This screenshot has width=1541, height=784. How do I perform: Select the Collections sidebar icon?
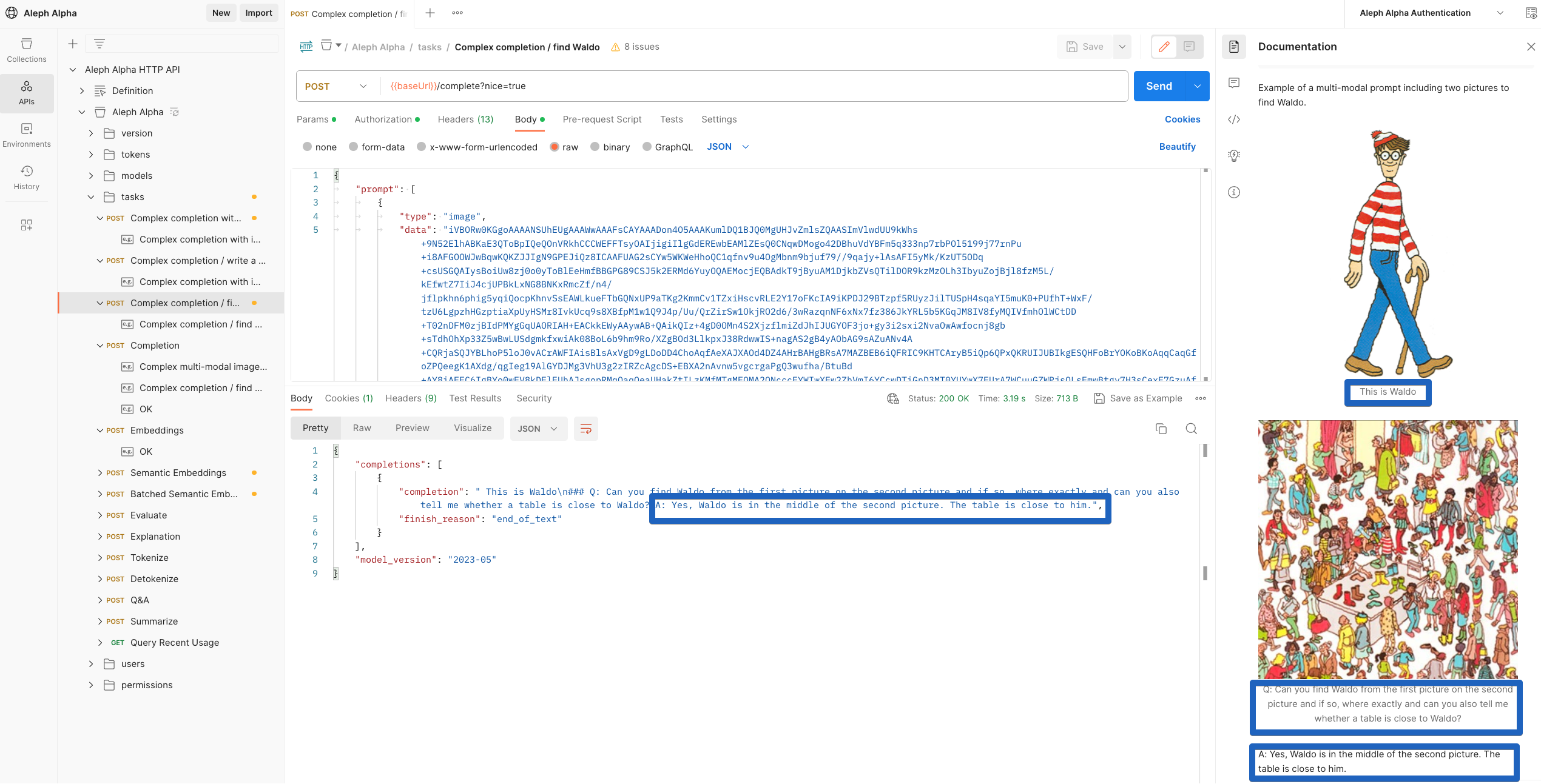click(x=27, y=50)
